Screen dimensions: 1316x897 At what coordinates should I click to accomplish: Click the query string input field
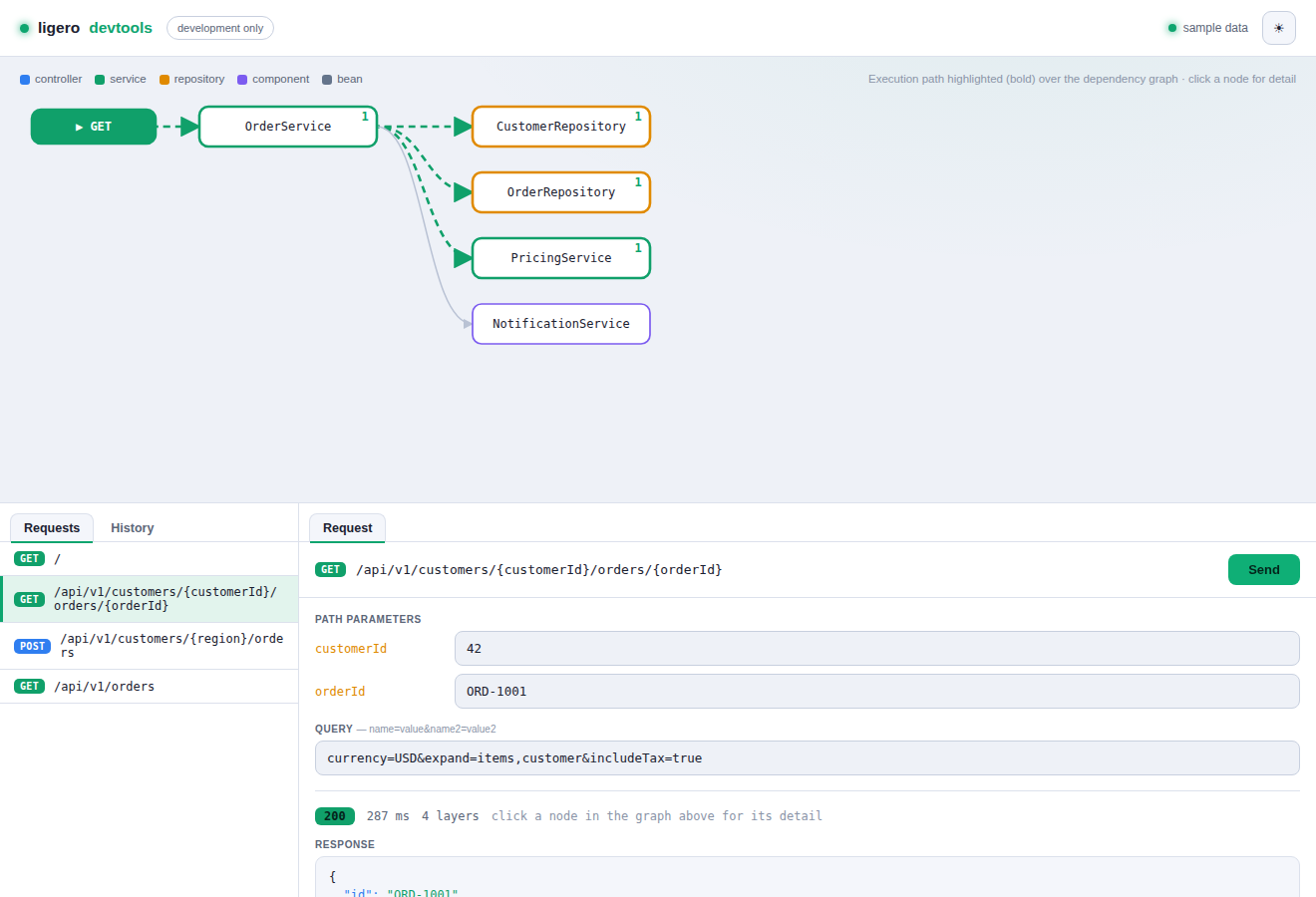(x=808, y=758)
